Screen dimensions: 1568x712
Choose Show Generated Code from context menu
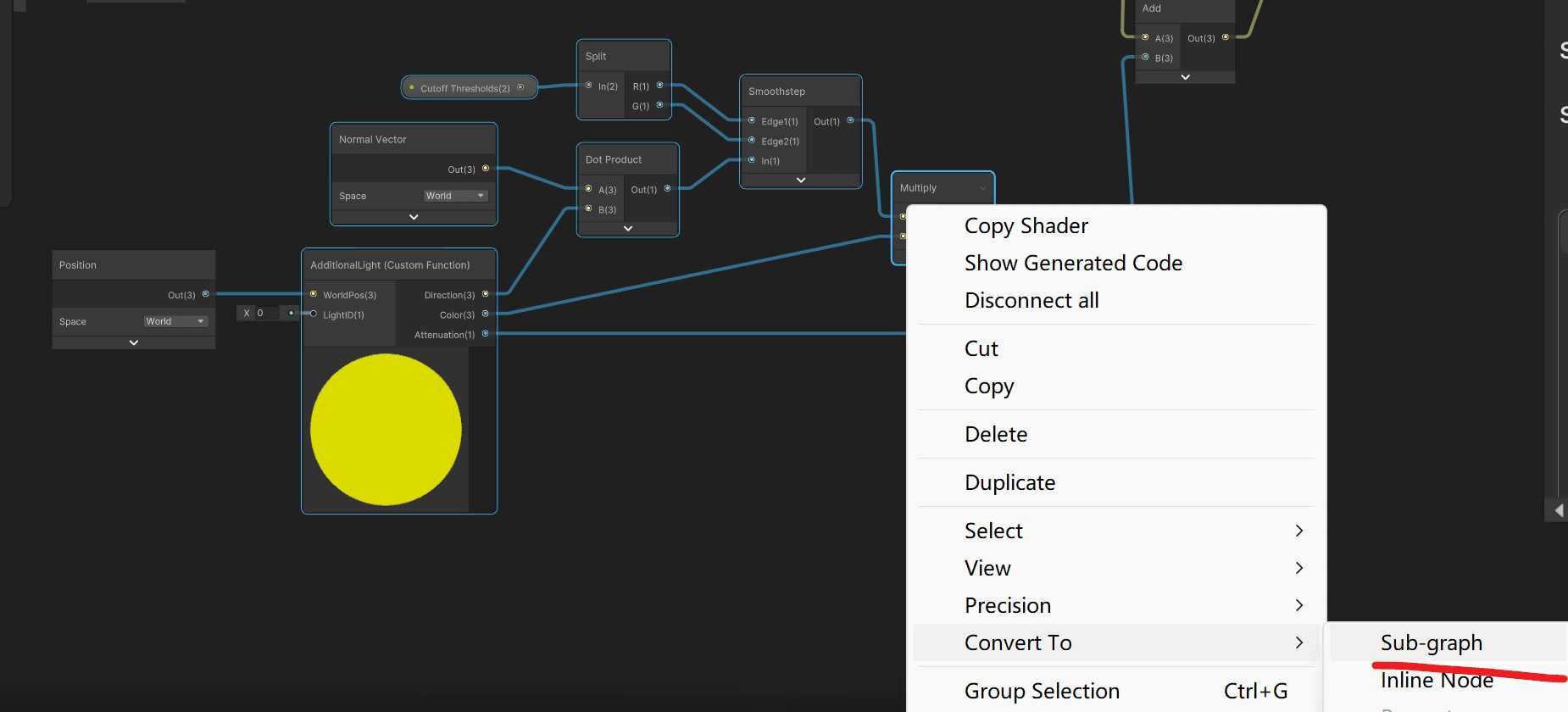click(x=1073, y=263)
